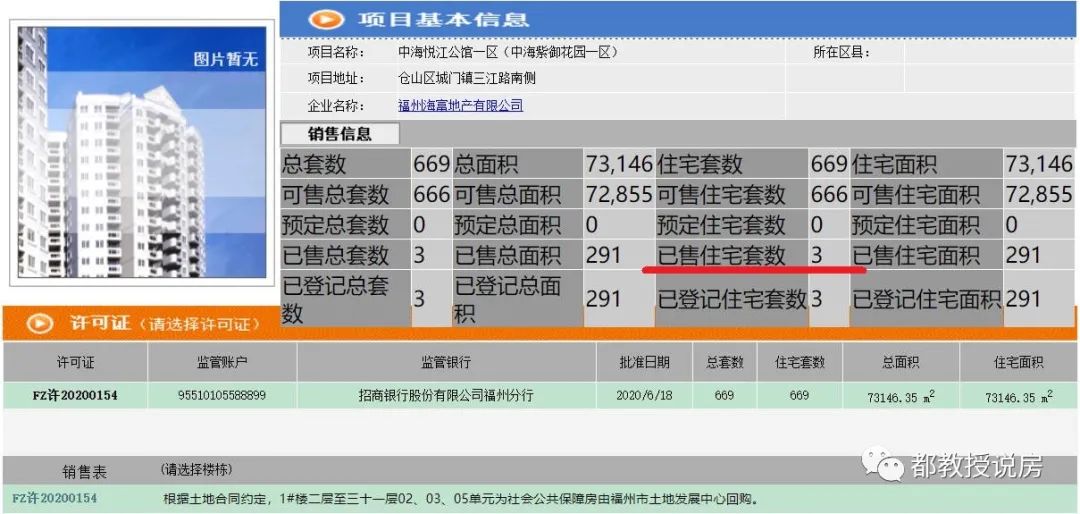Click the 已售住宅套数 label
1080x514 pixels.
[721, 256]
